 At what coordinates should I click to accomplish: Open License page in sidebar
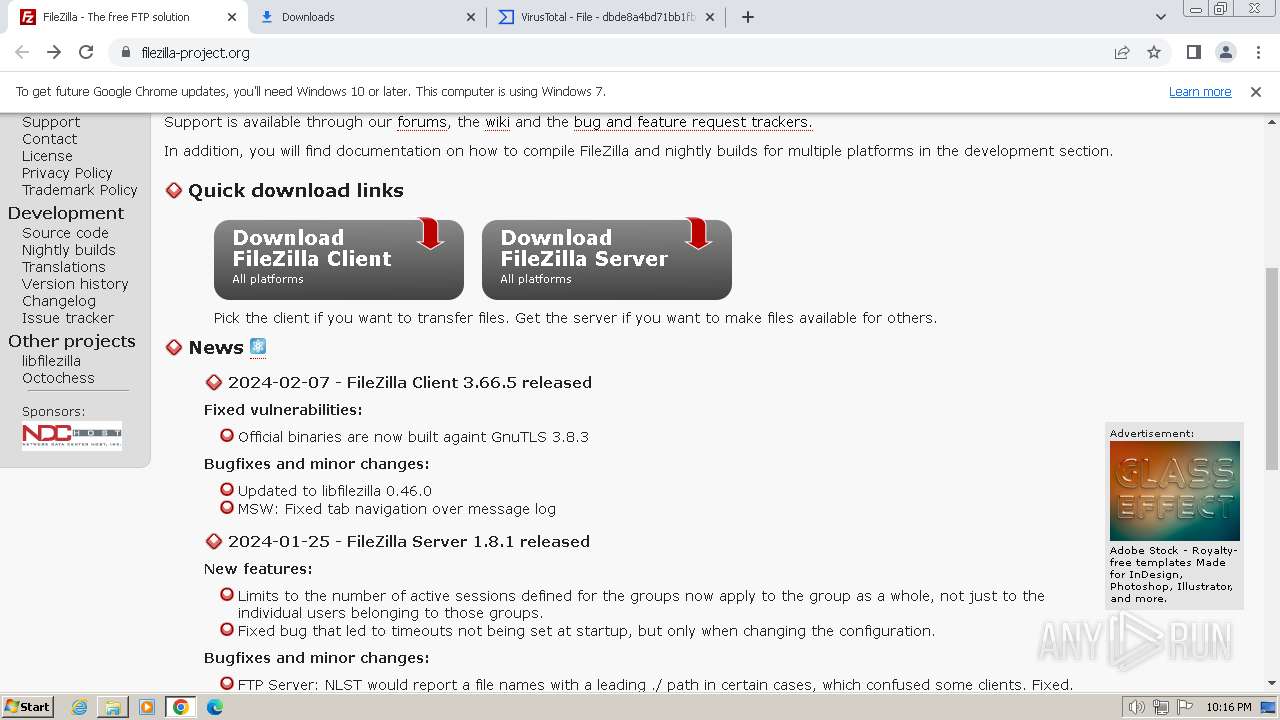click(x=47, y=156)
